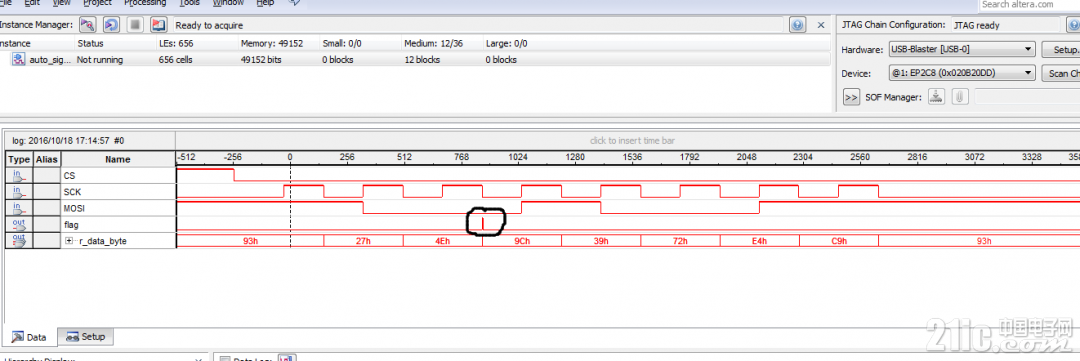Open the Processing menu

pos(145,3)
